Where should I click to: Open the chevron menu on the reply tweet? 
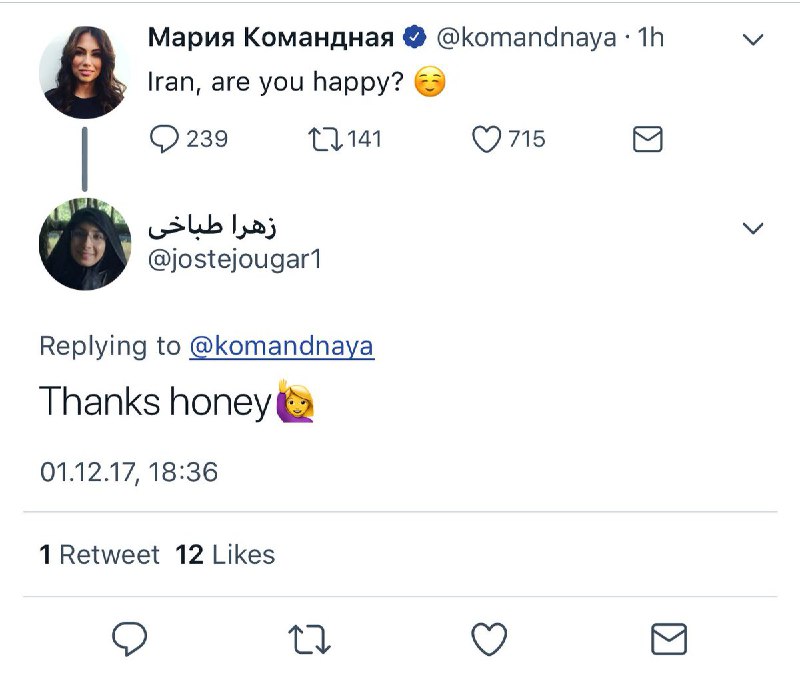751,227
